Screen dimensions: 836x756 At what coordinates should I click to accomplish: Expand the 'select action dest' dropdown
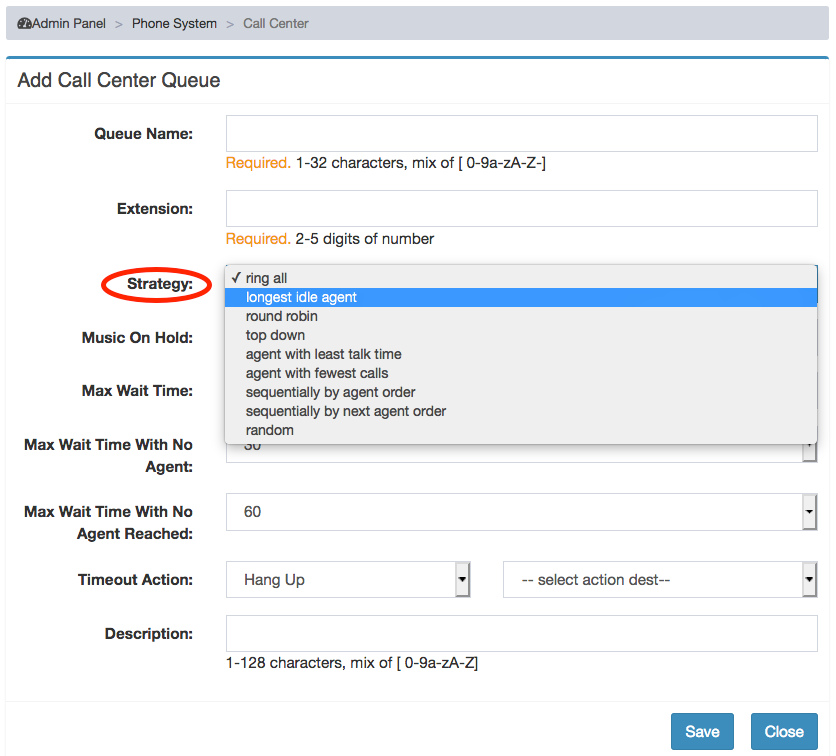[x=660, y=580]
